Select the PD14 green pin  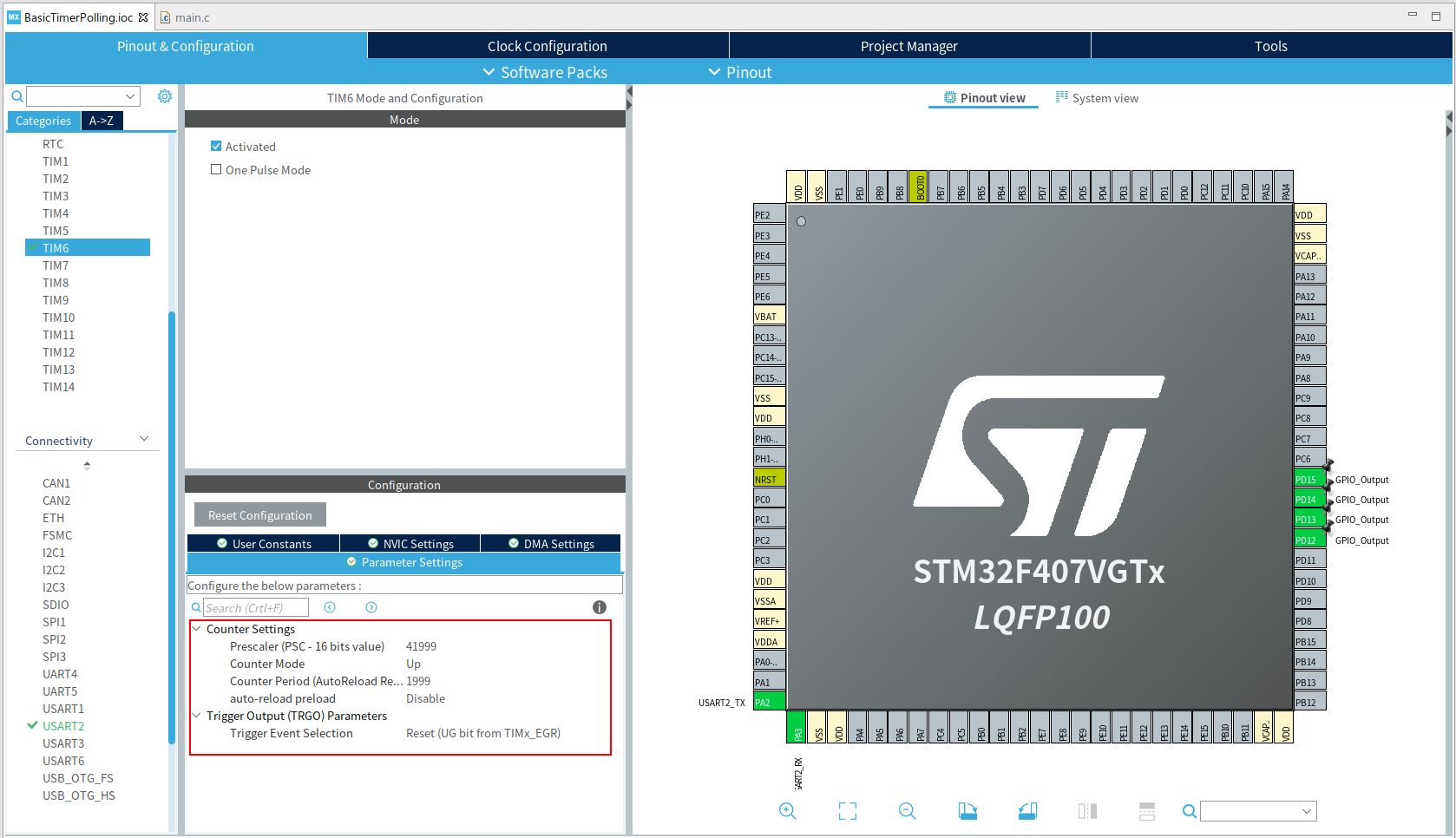[1309, 500]
